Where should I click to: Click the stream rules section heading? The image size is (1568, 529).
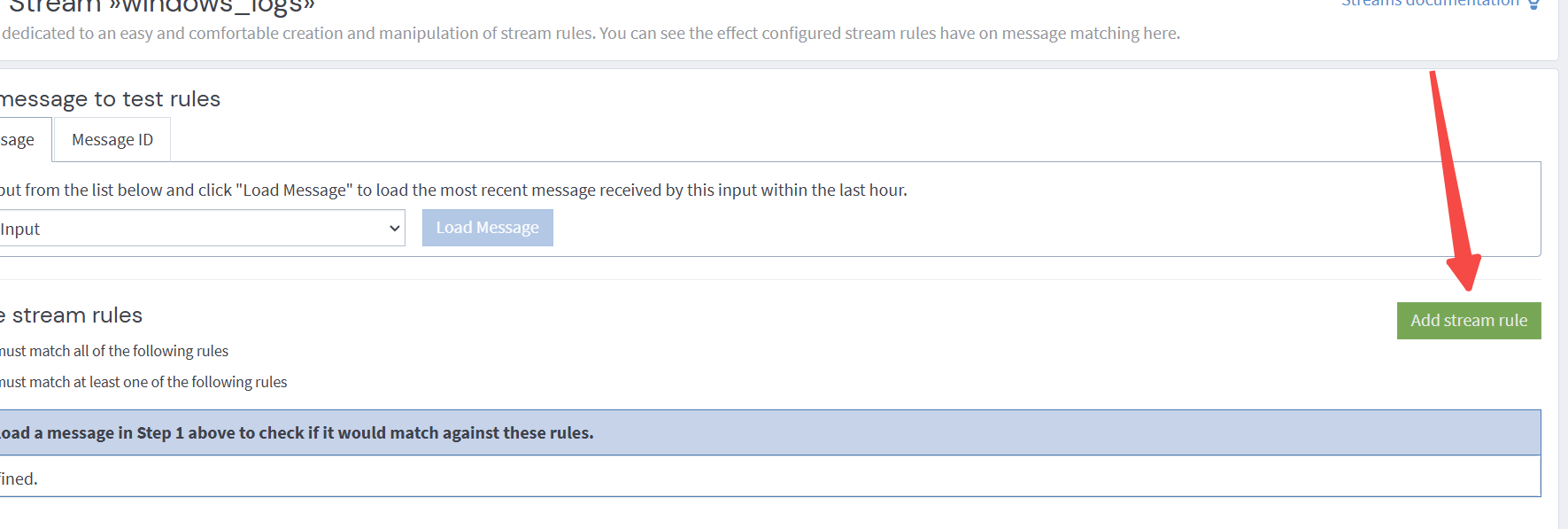pyautogui.click(x=72, y=315)
